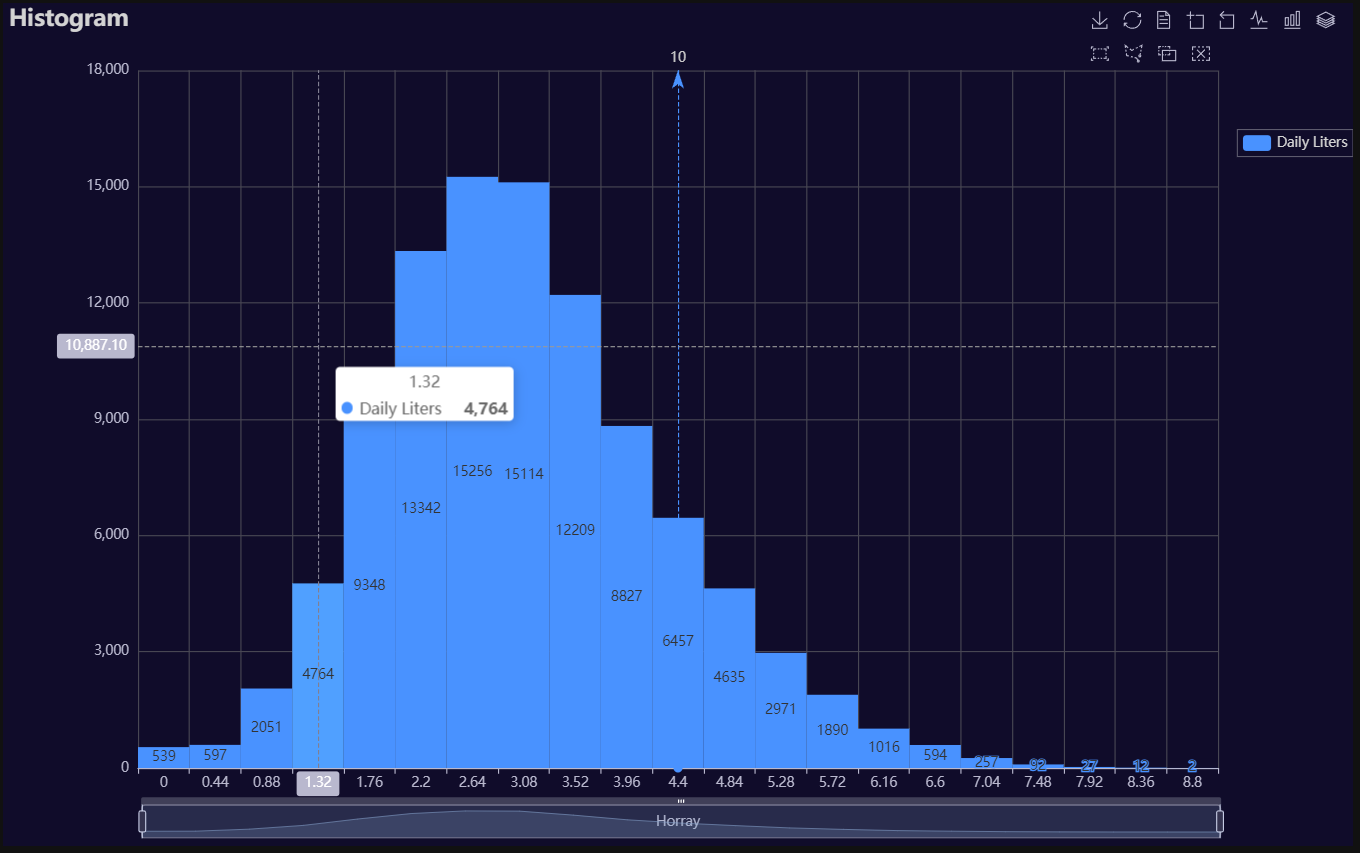1360x853 pixels.
Task: Toggle the stack layers icon
Action: (x=1326, y=20)
